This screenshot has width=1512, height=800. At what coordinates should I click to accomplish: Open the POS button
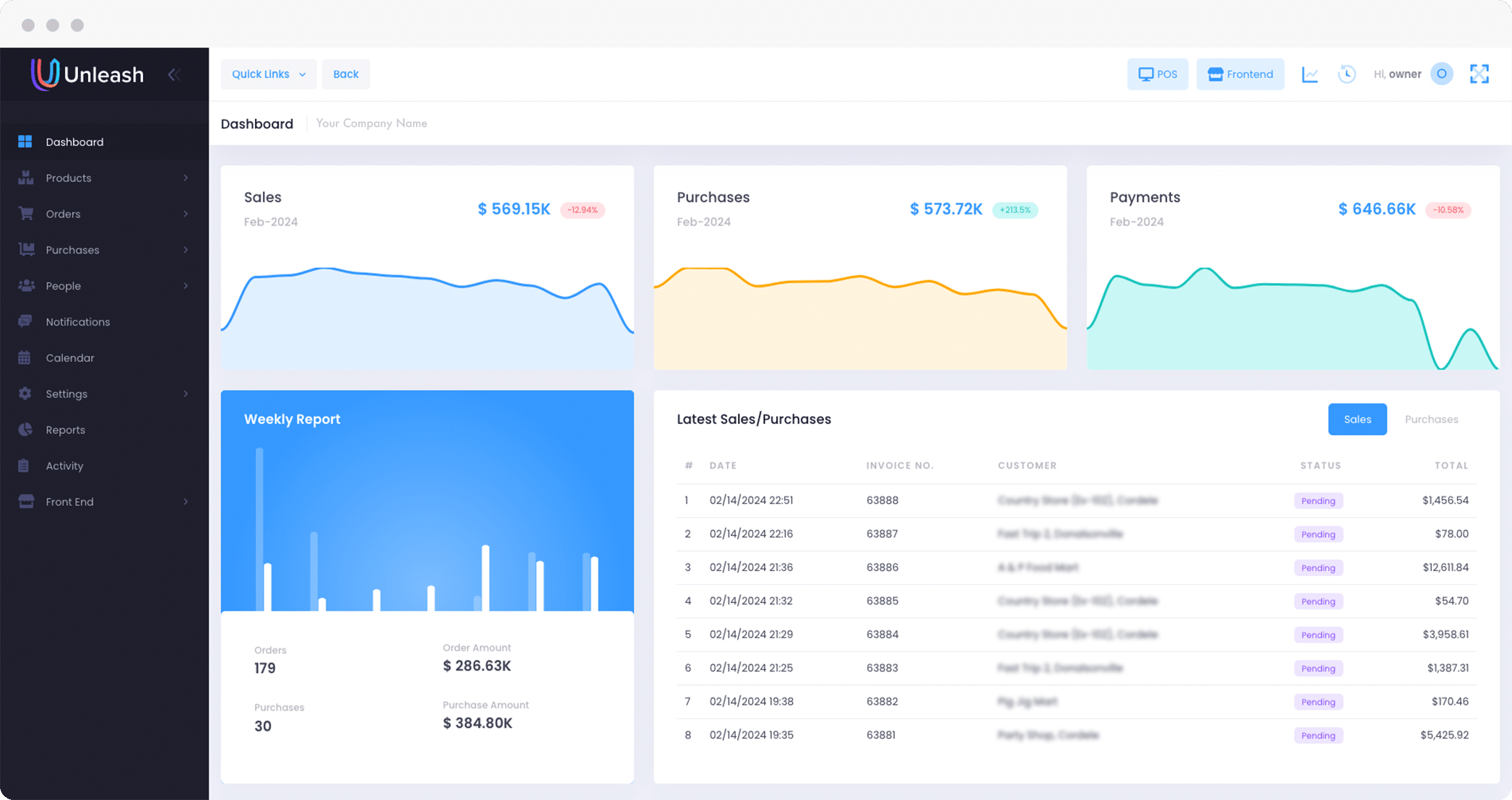tap(1157, 74)
